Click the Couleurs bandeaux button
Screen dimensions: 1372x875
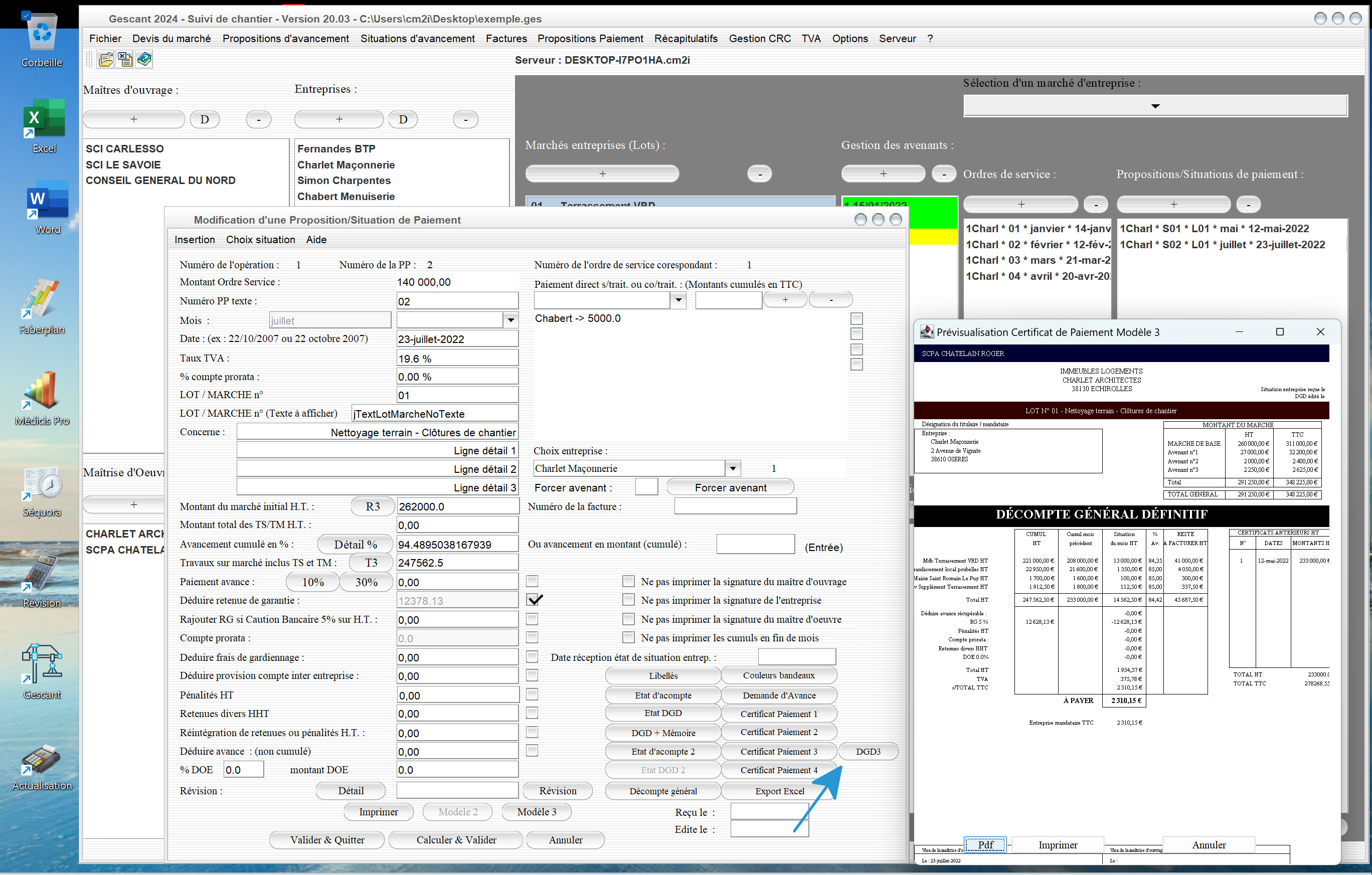[x=779, y=675]
